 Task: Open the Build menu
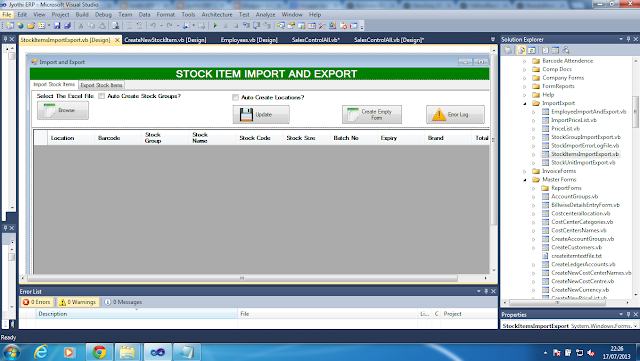click(82, 14)
